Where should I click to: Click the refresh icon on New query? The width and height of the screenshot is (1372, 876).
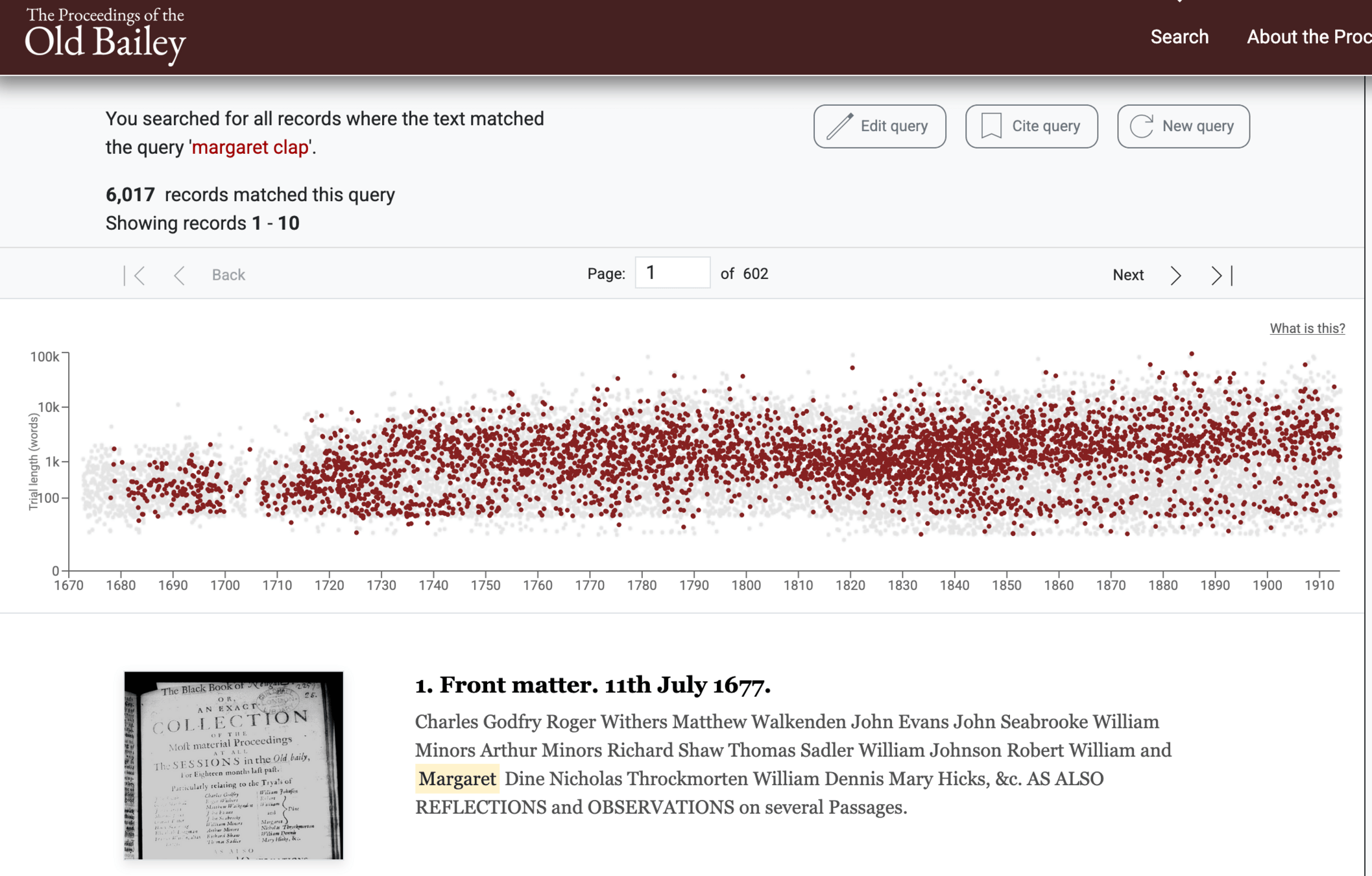tap(1142, 126)
